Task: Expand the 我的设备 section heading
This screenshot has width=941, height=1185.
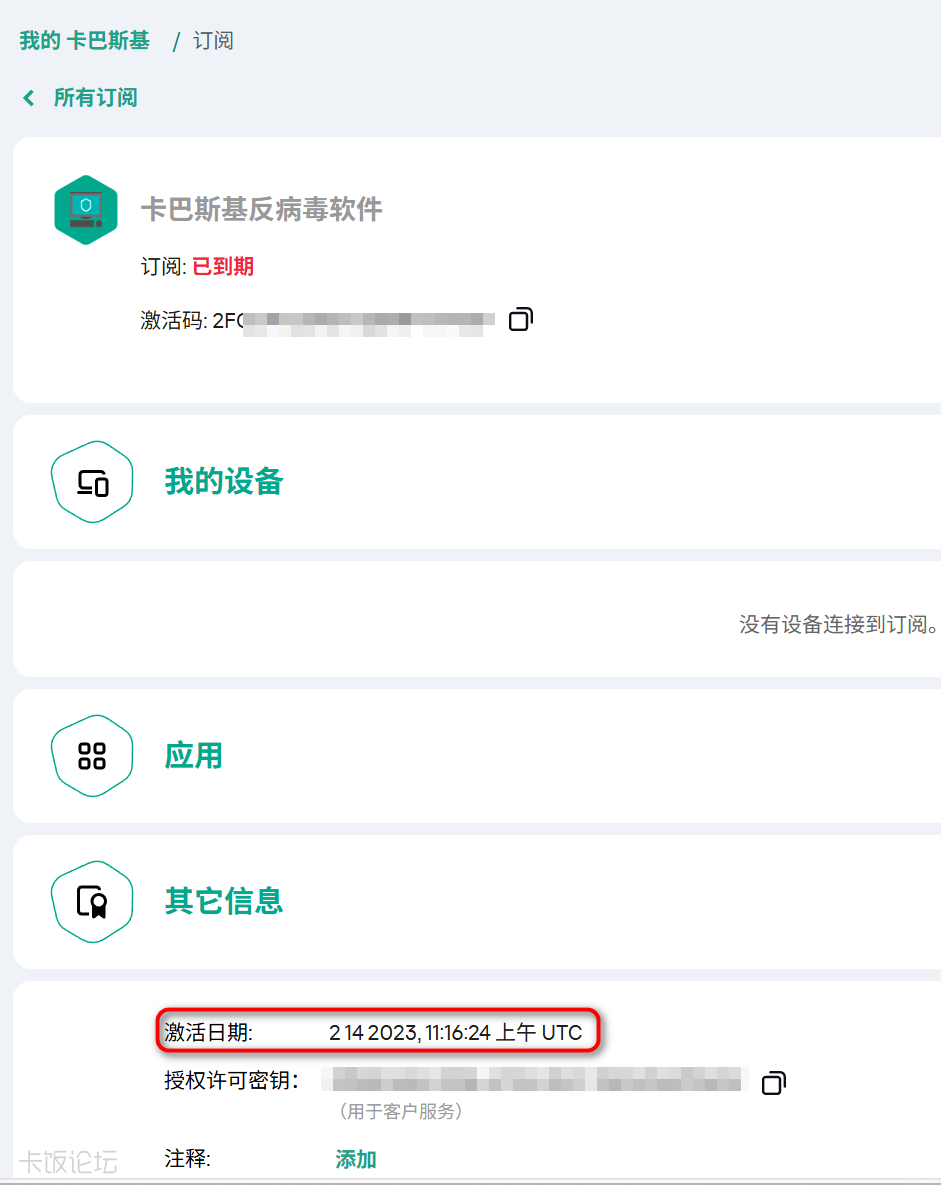Action: [224, 482]
